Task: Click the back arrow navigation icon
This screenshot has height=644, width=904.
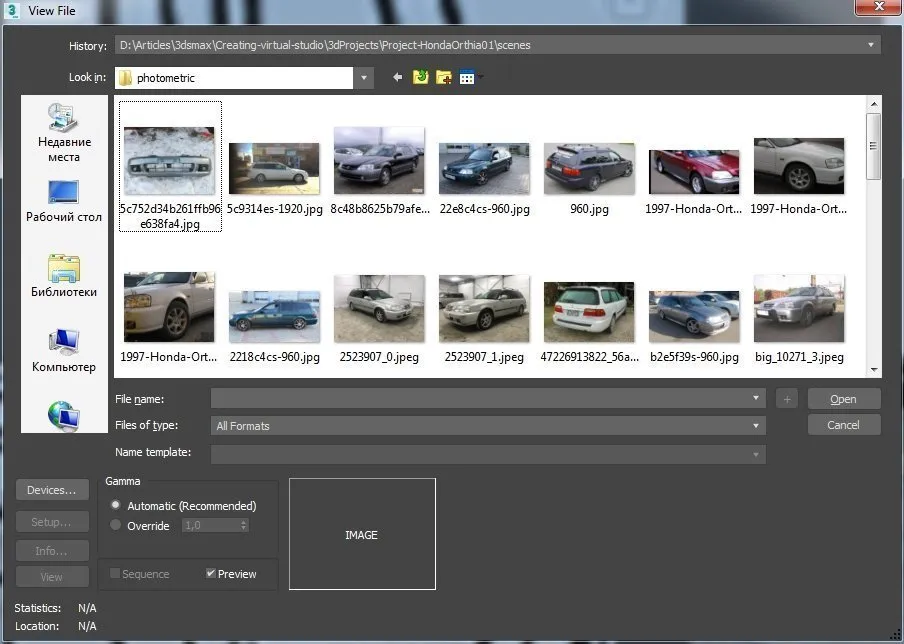Action: click(398, 78)
